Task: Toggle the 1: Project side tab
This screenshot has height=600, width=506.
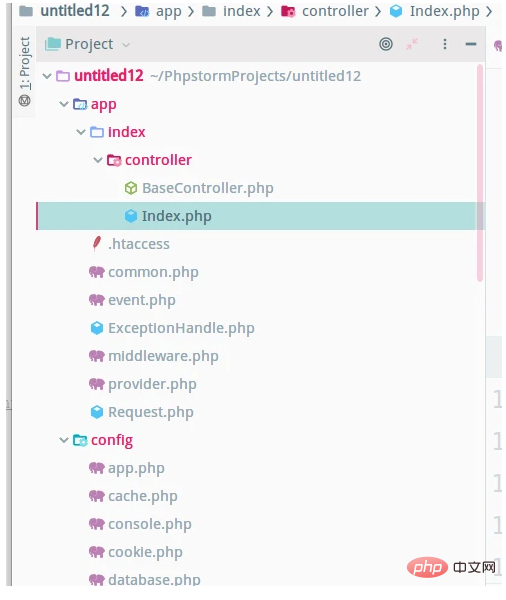Action: pyautogui.click(x=24, y=71)
